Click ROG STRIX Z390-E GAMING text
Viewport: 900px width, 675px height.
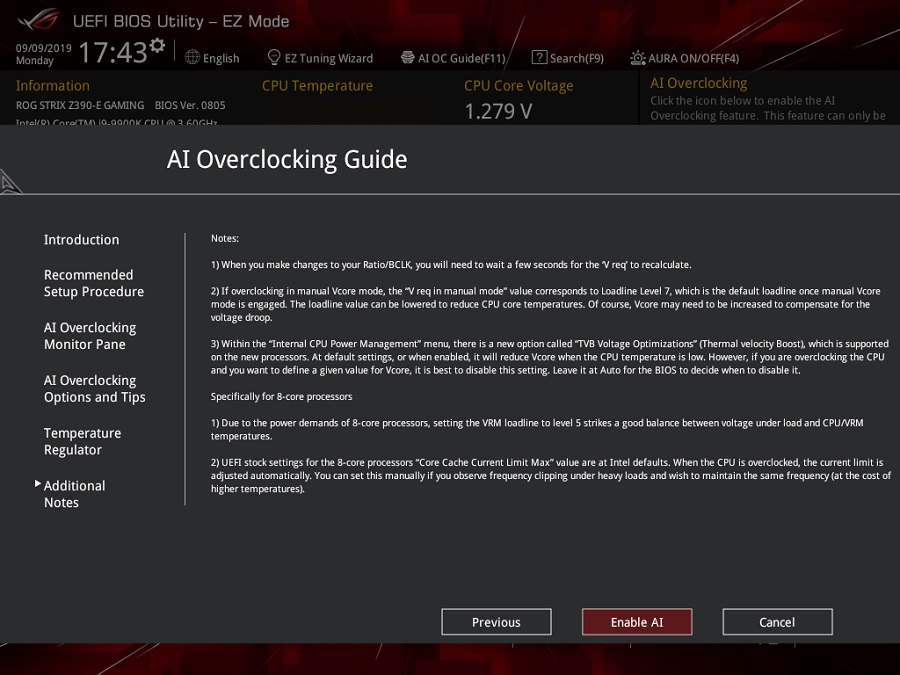click(x=80, y=105)
